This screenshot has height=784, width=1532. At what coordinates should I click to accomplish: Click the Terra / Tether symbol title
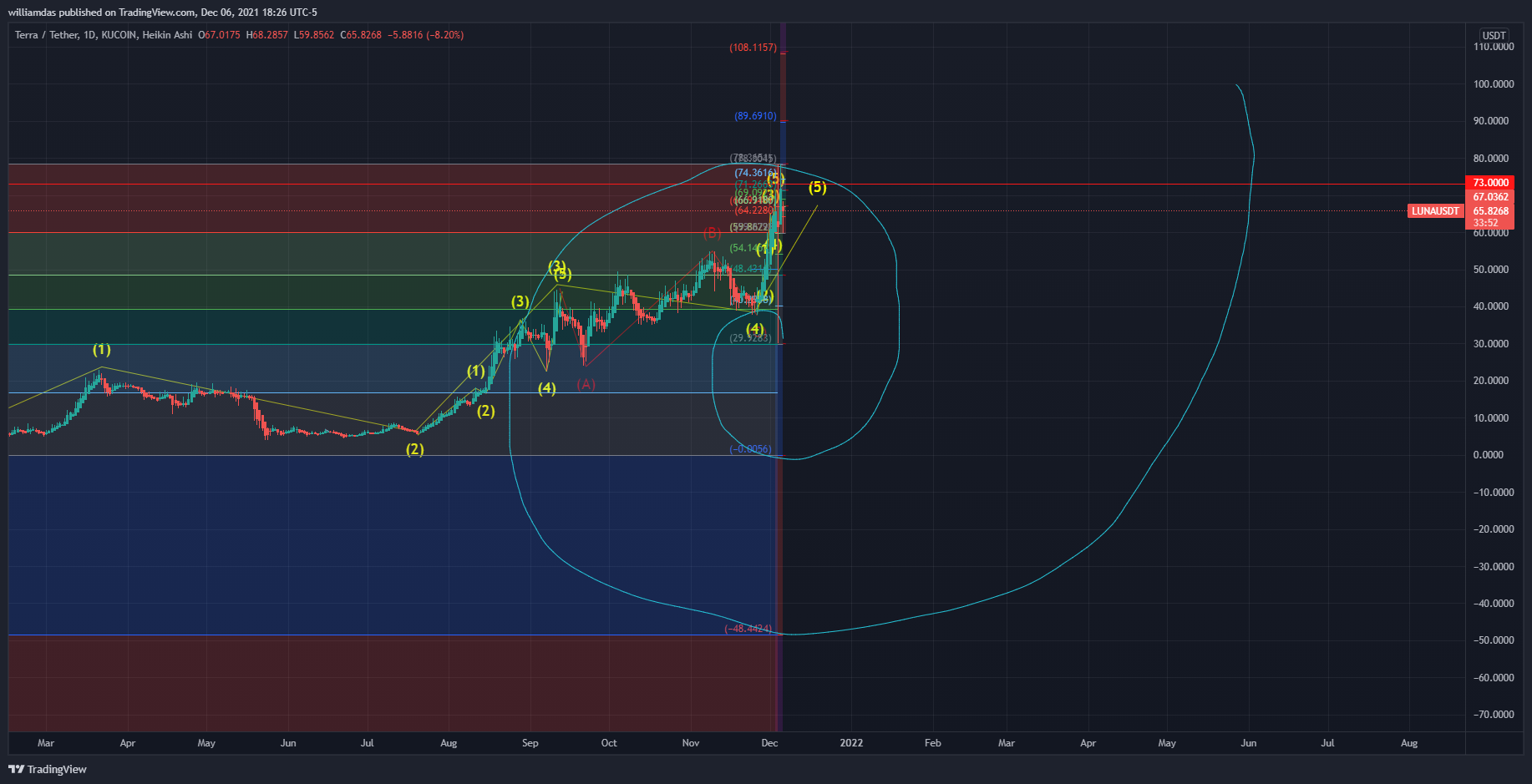(x=47, y=35)
